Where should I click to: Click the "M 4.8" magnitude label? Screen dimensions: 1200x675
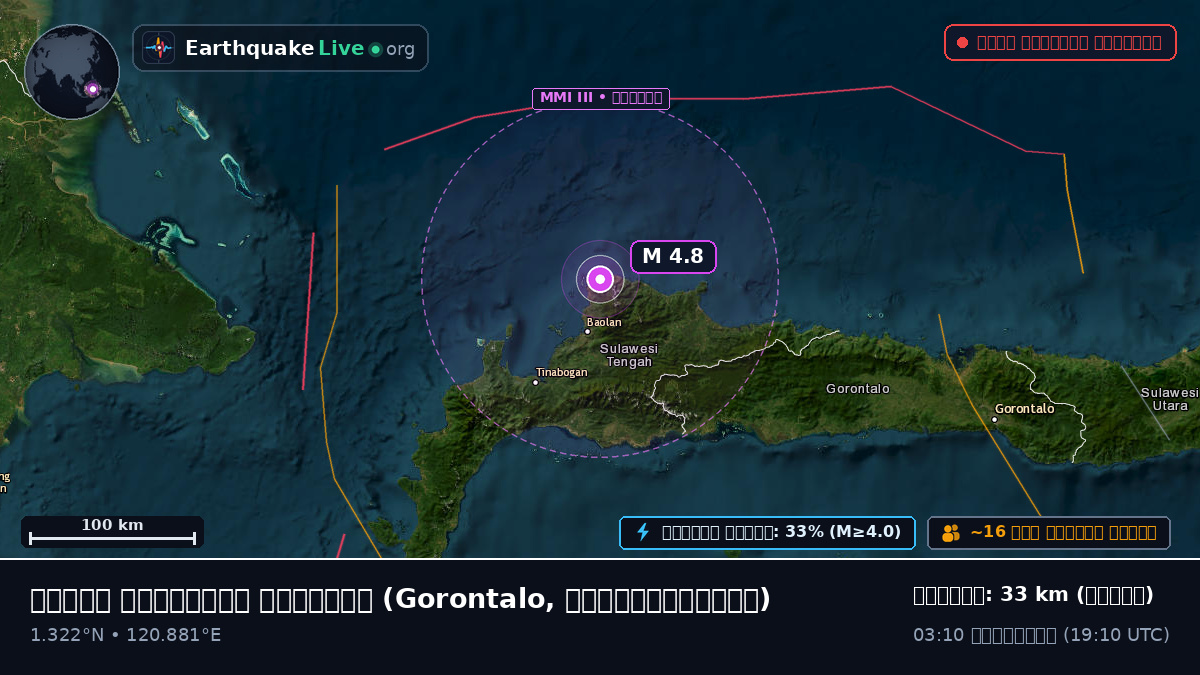[x=673, y=257]
